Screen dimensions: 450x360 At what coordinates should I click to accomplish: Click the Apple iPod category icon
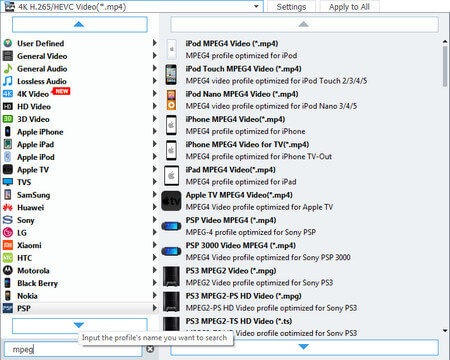(x=8, y=157)
